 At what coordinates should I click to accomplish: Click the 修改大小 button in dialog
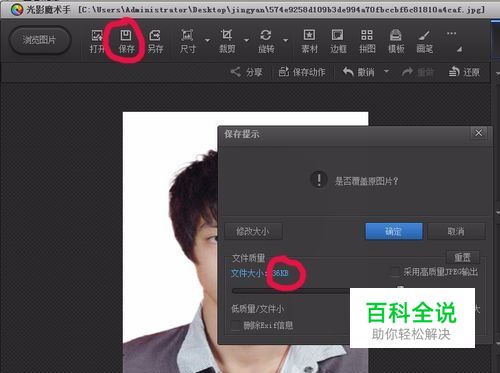tap(253, 231)
